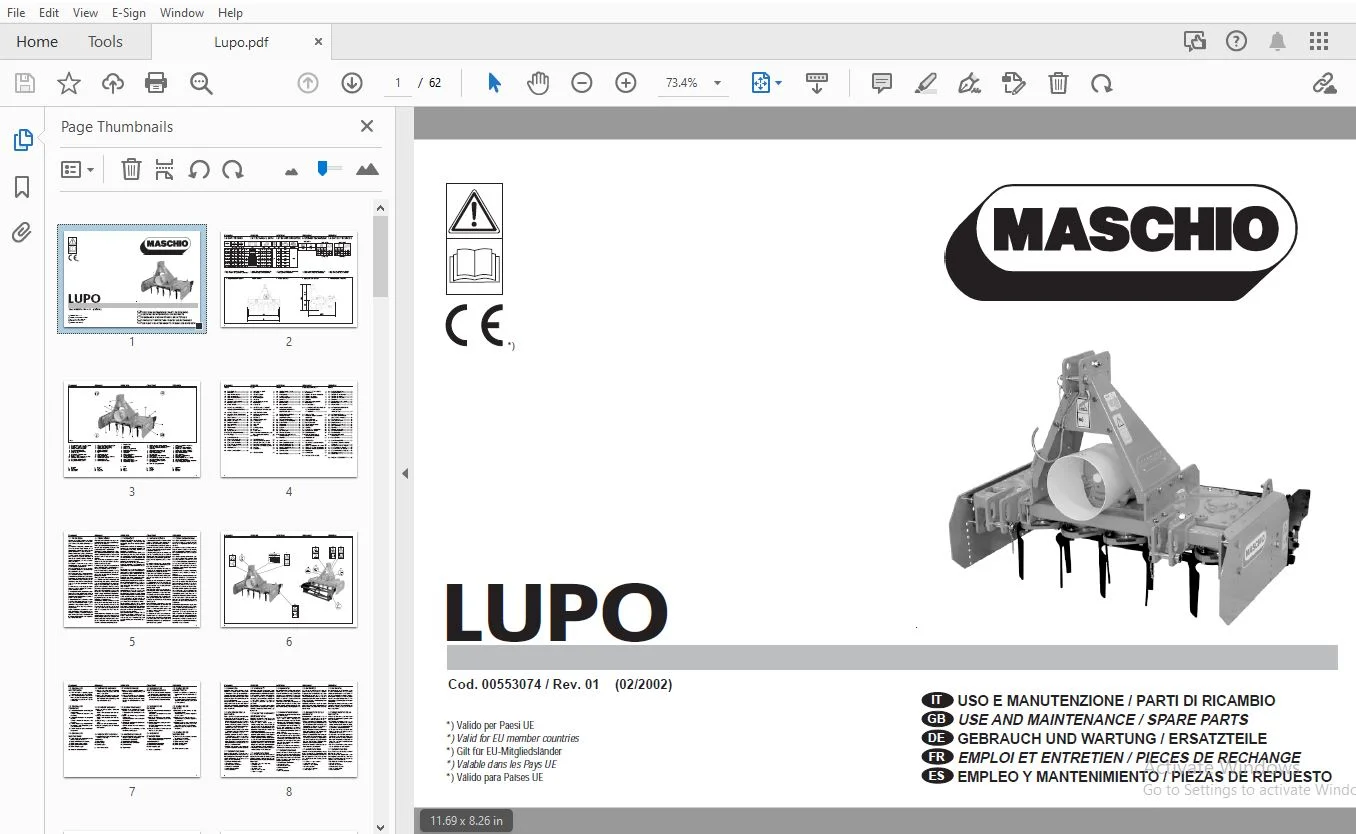
Task: Reduce thumbnail size with small mountain icon
Action: (291, 171)
